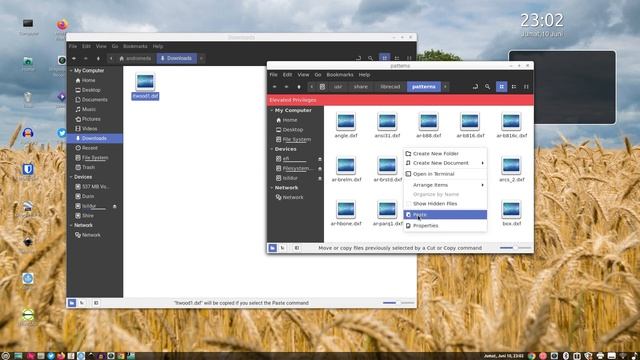Image resolution: width=640 pixels, height=360 pixels.
Task: Open the system menu on the panel
Action: click(6, 356)
